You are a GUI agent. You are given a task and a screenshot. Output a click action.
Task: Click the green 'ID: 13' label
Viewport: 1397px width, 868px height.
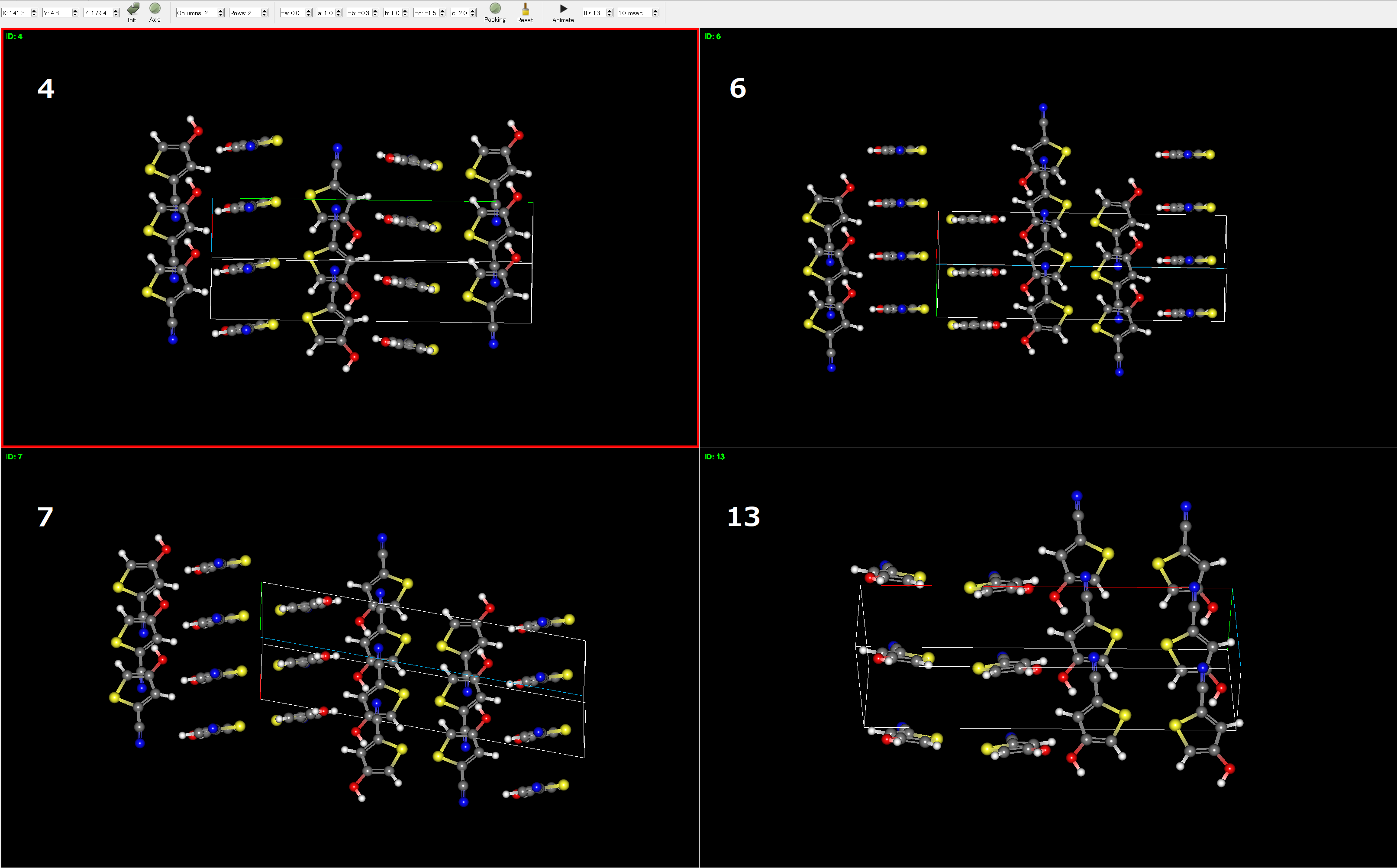[x=715, y=456]
